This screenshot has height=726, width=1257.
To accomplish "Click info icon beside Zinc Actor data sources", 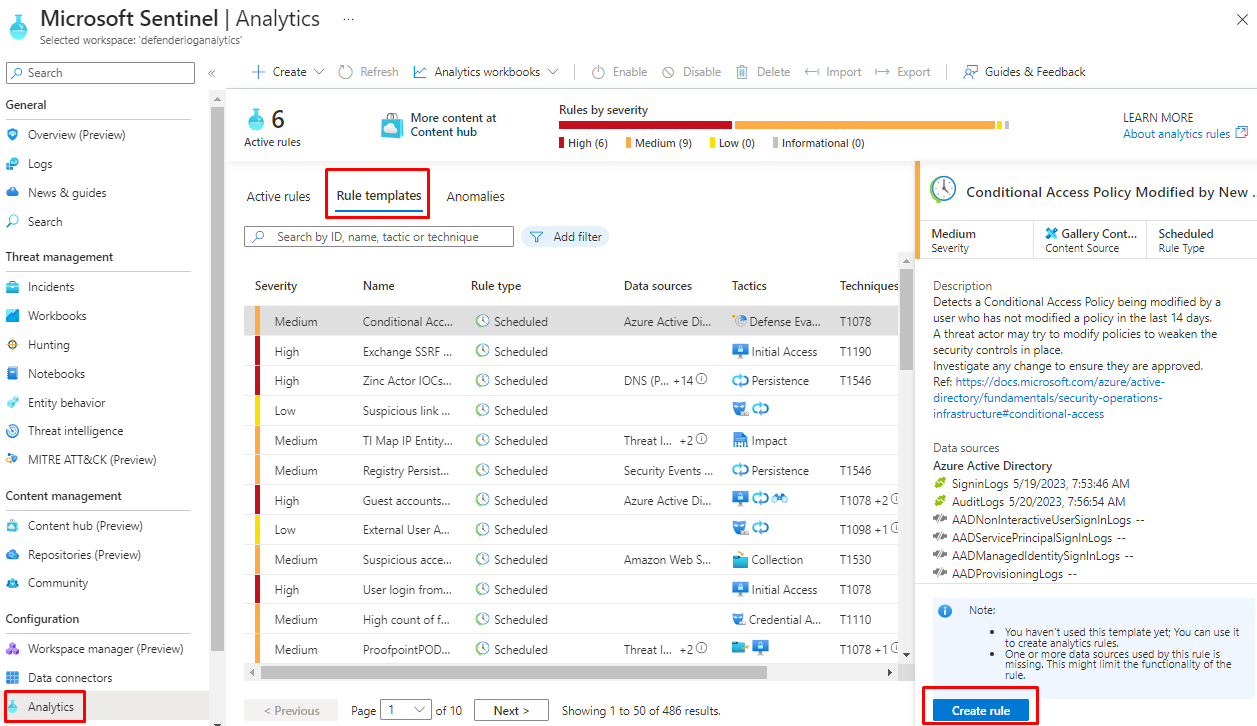I will tap(702, 380).
